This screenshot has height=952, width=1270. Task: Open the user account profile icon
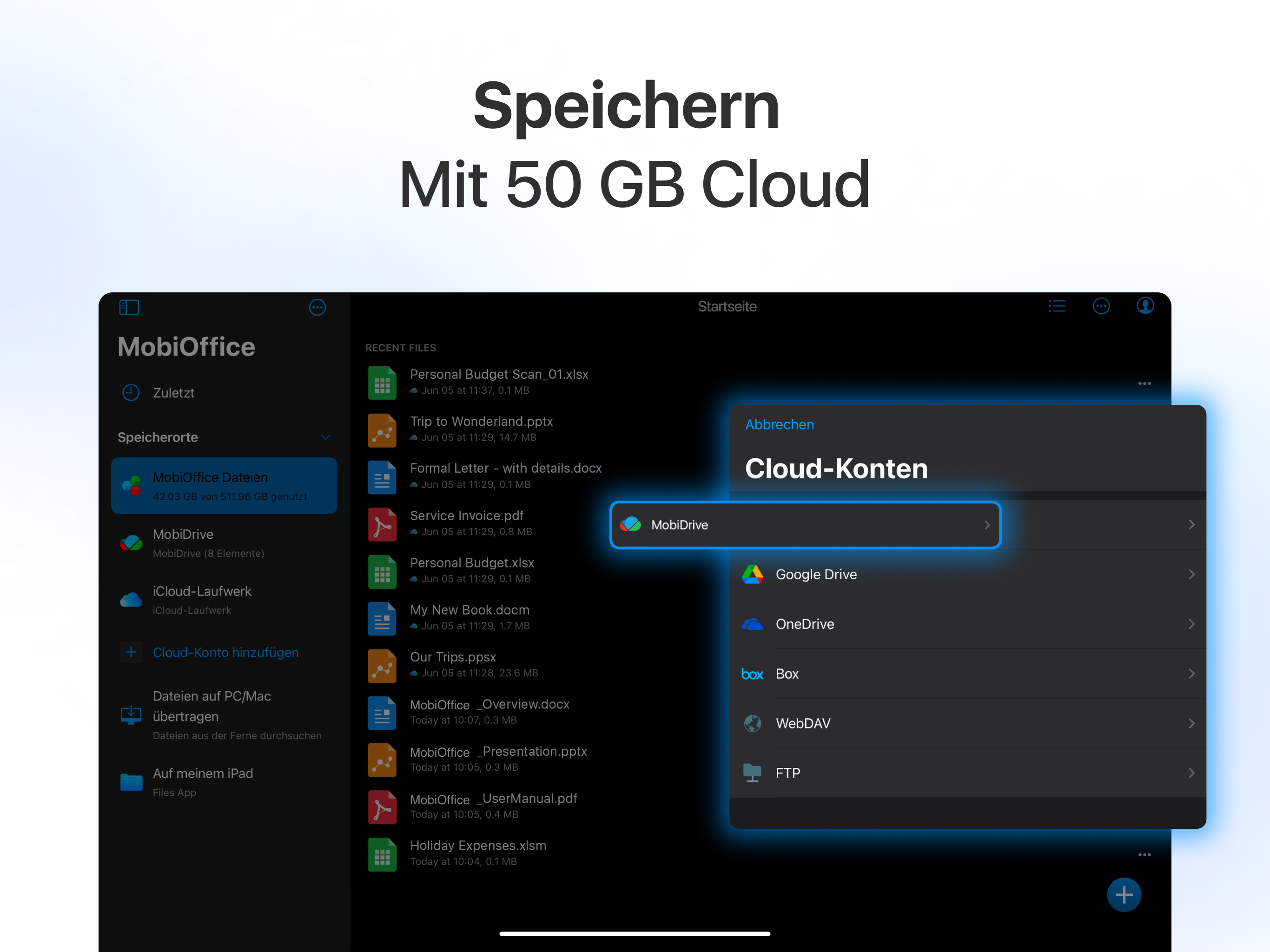click(1145, 306)
